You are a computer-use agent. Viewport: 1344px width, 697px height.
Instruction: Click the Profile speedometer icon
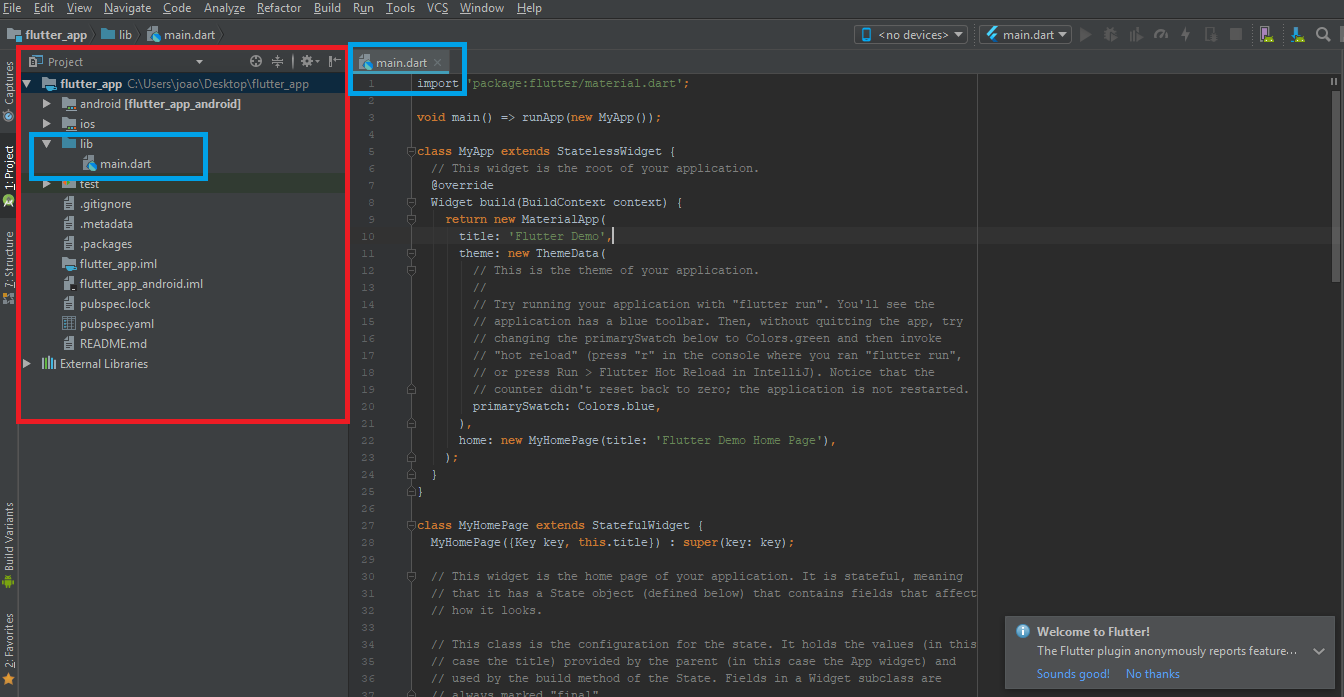(1161, 34)
